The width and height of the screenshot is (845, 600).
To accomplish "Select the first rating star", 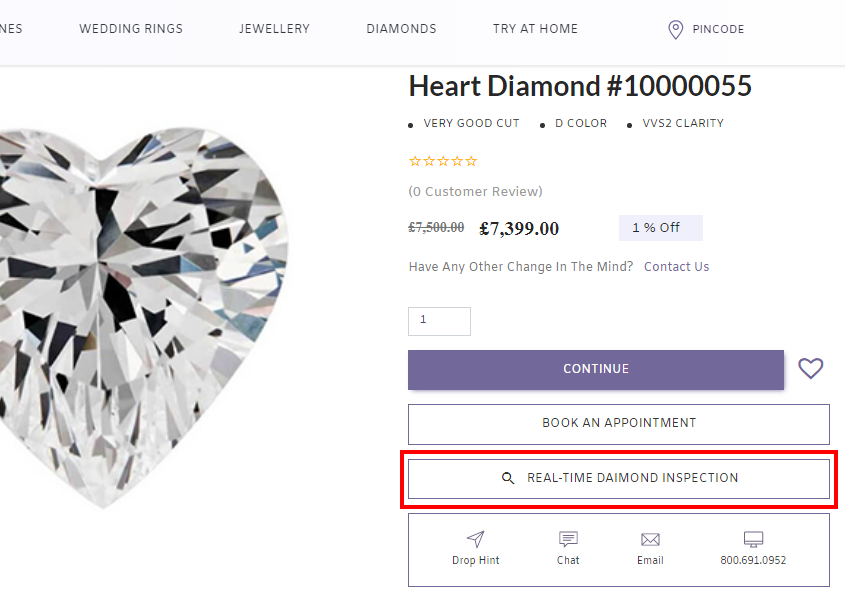I will click(413, 161).
